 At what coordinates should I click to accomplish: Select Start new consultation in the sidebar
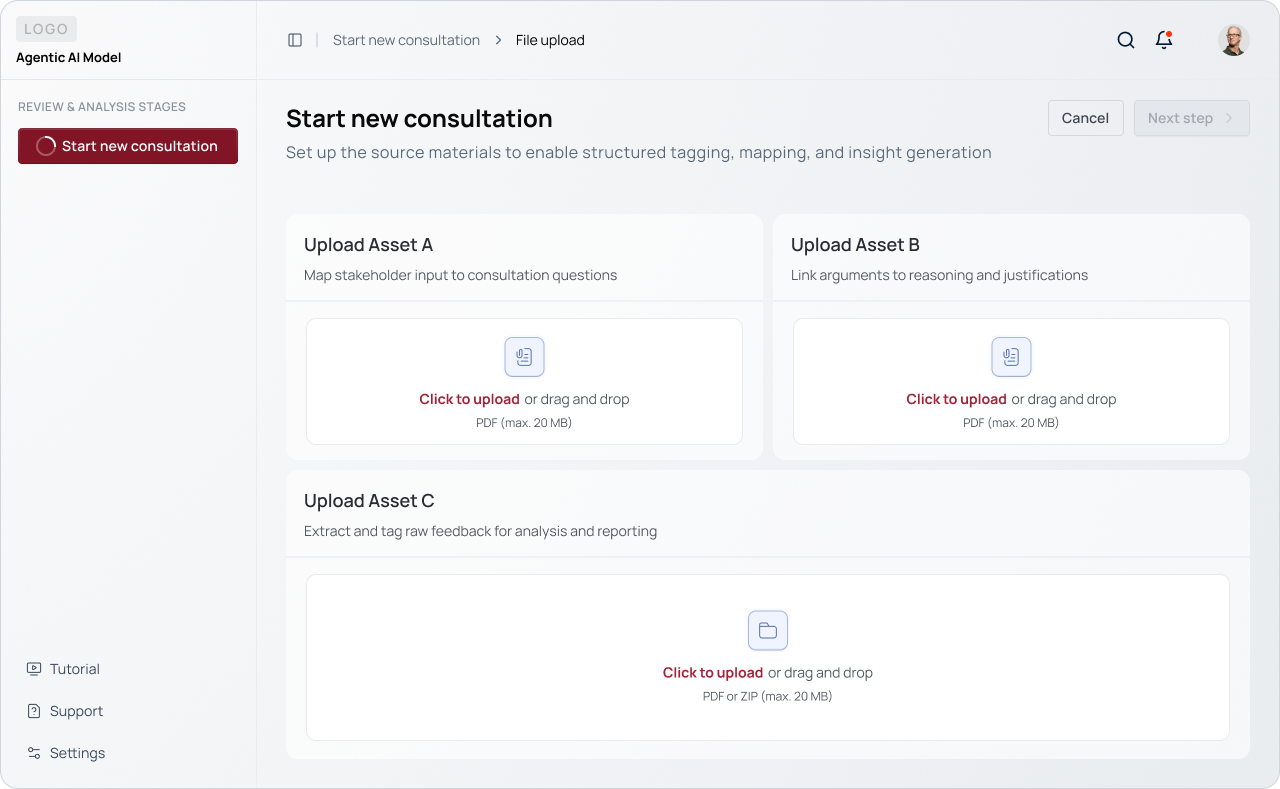click(x=128, y=146)
